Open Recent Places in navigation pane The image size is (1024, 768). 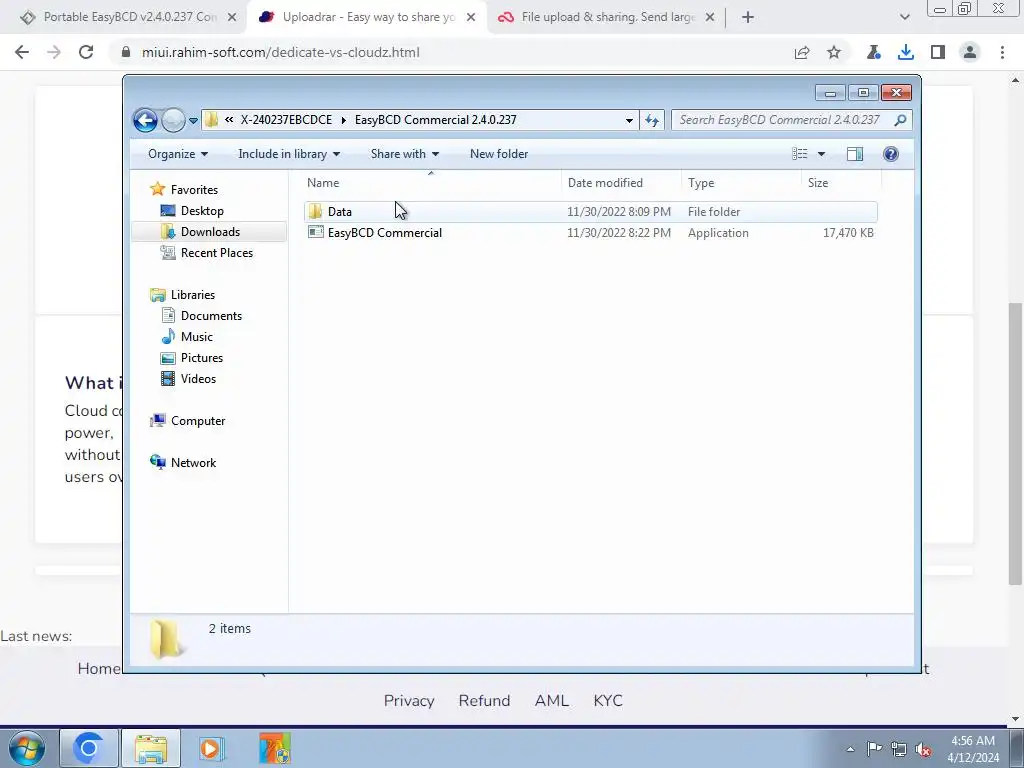tap(216, 253)
